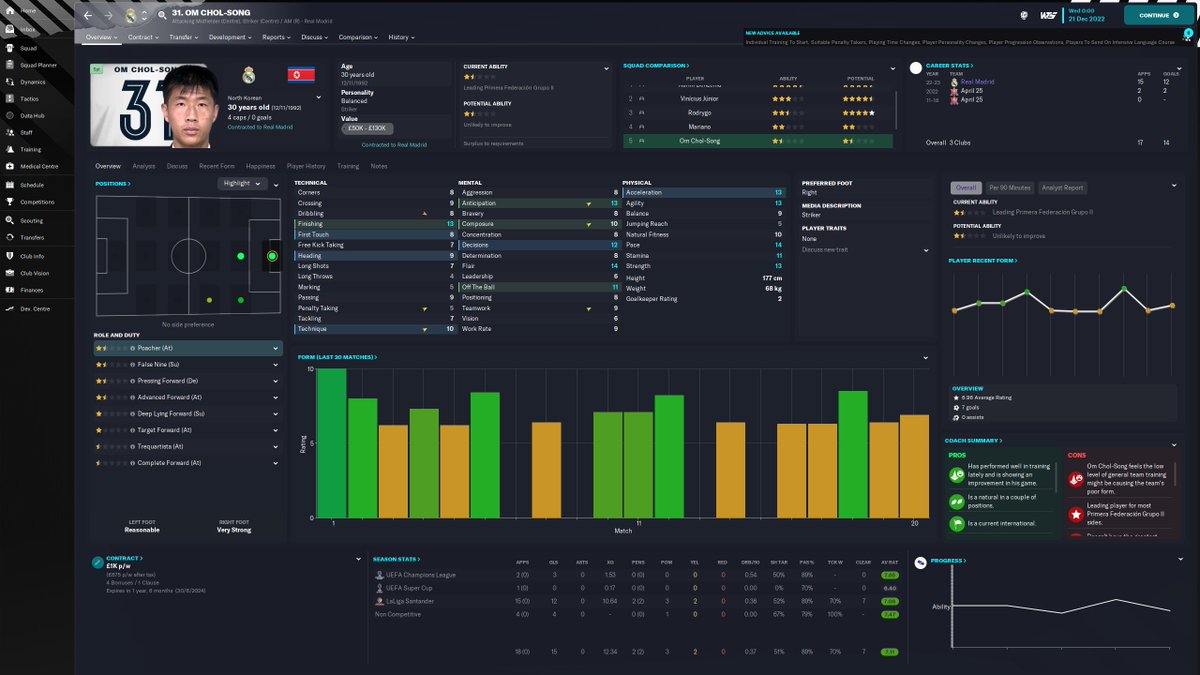Viewport: 1200px width, 675px height.
Task: Switch to Player History tab
Action: click(x=306, y=166)
